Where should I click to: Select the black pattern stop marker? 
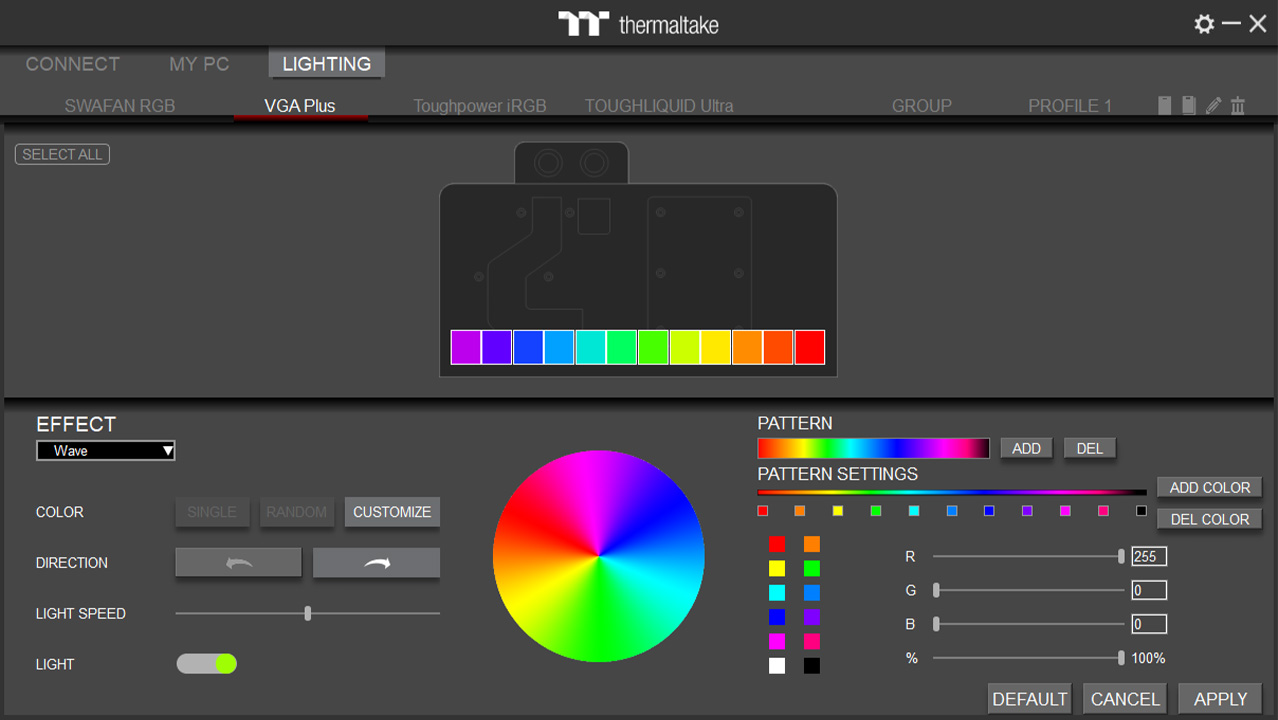pyautogui.click(x=1141, y=511)
